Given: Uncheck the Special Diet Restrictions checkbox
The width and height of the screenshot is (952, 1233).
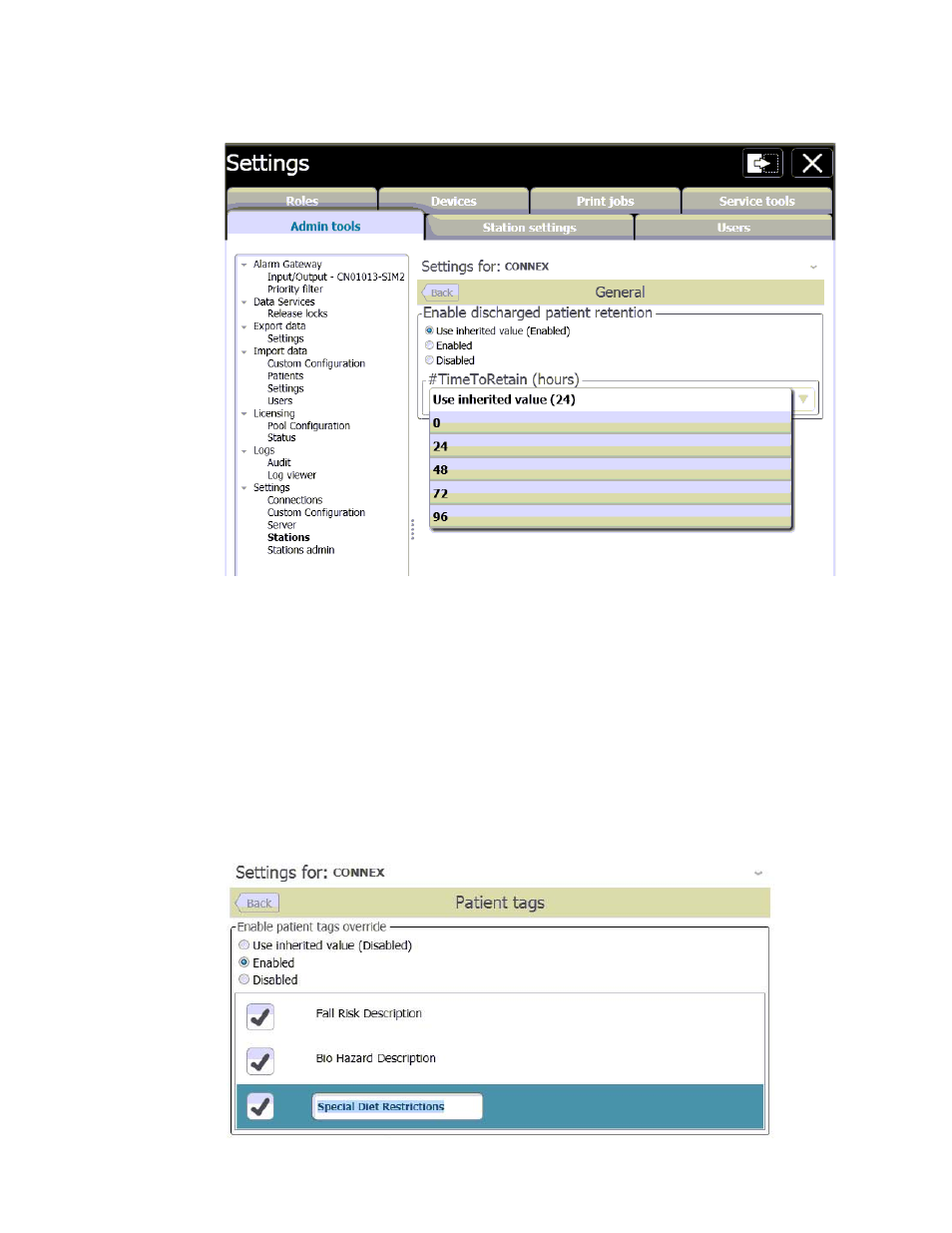Looking at the screenshot, I should click(x=260, y=1106).
